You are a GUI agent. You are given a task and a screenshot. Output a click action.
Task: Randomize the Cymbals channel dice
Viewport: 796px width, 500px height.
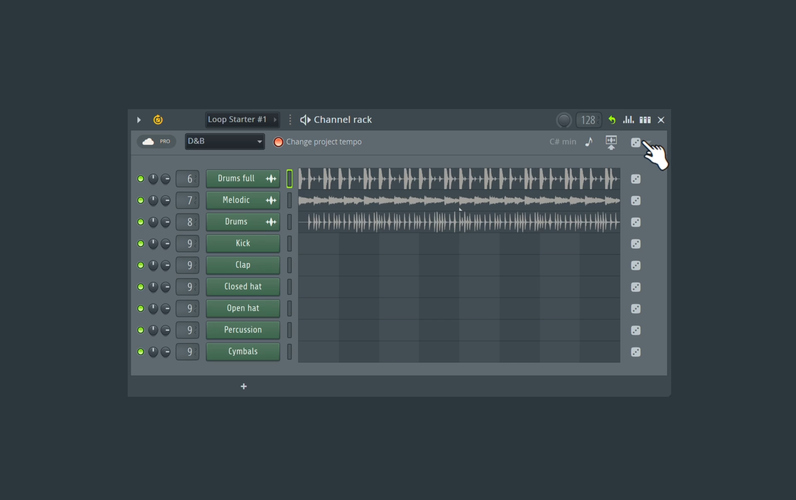(636, 352)
